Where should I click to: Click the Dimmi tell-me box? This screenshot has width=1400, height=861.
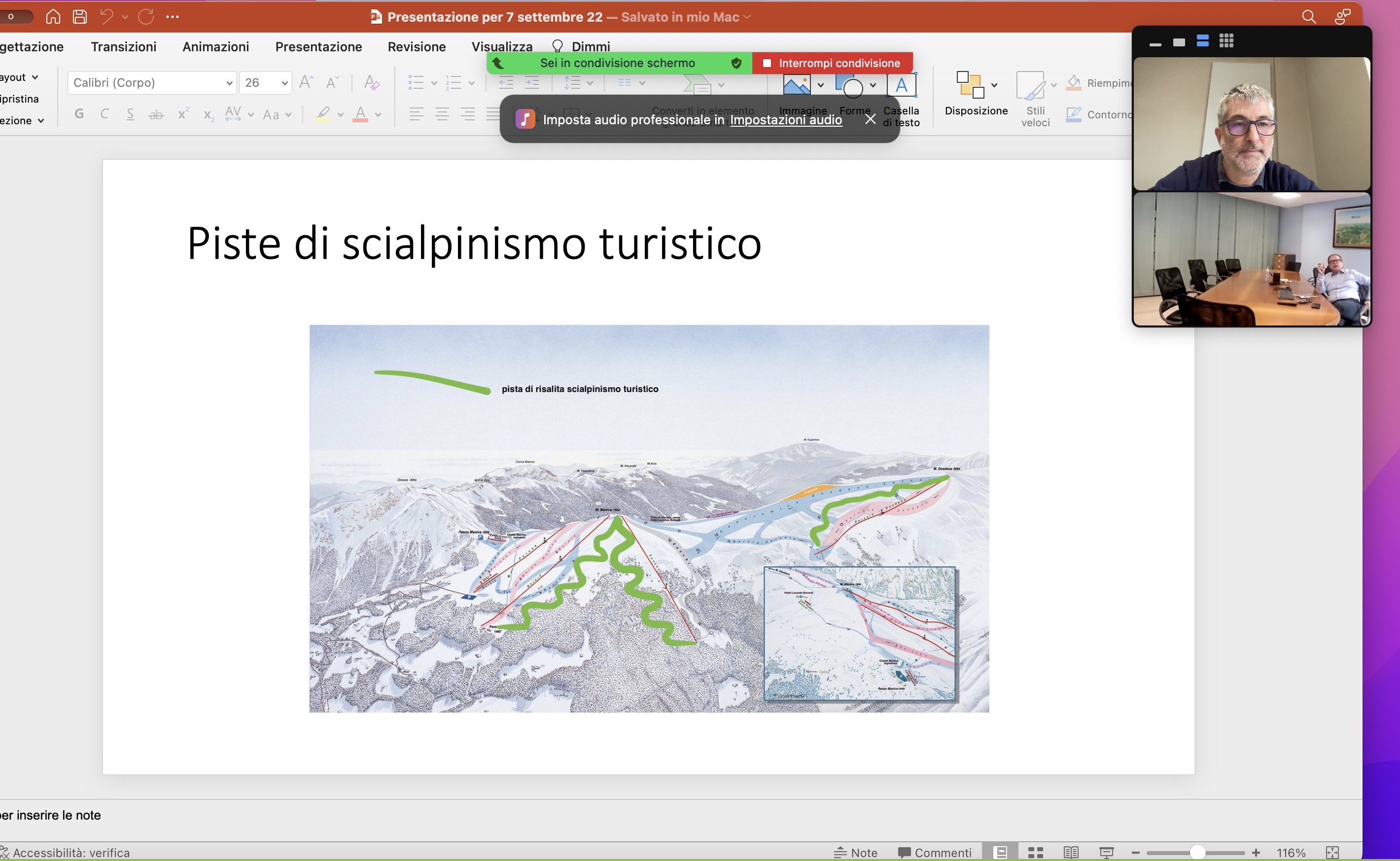[x=581, y=47]
